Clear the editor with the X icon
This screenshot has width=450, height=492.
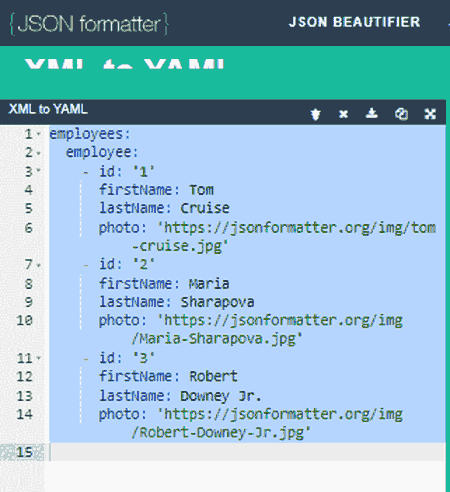click(x=343, y=114)
